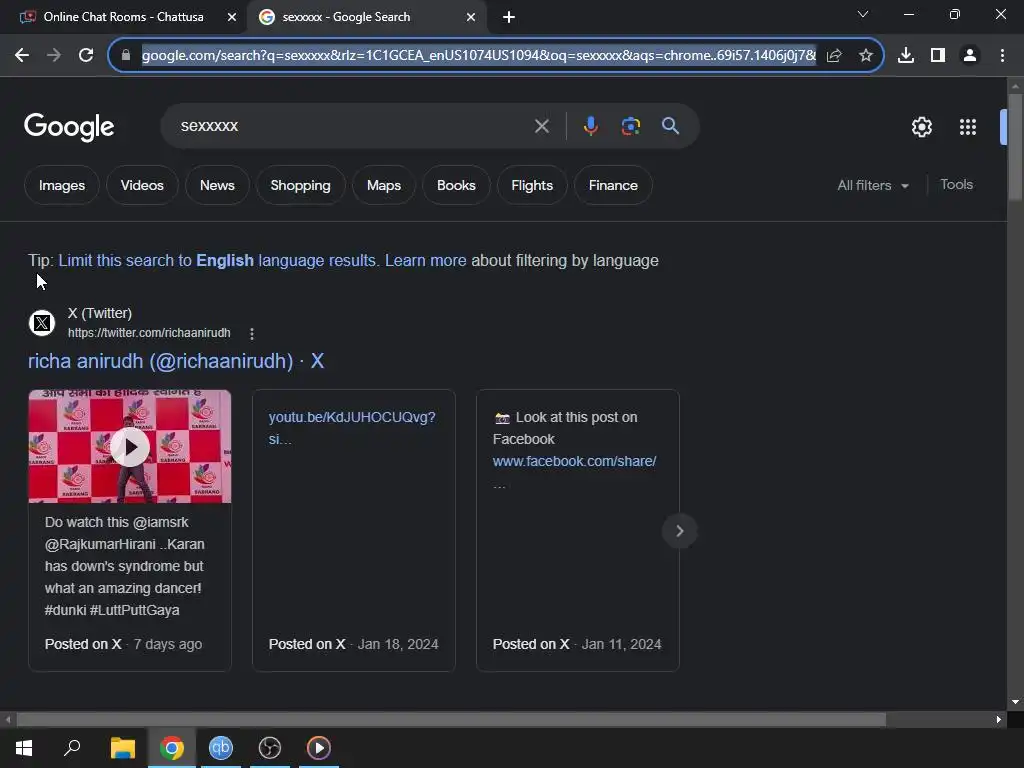Open media player from taskbar

click(319, 748)
